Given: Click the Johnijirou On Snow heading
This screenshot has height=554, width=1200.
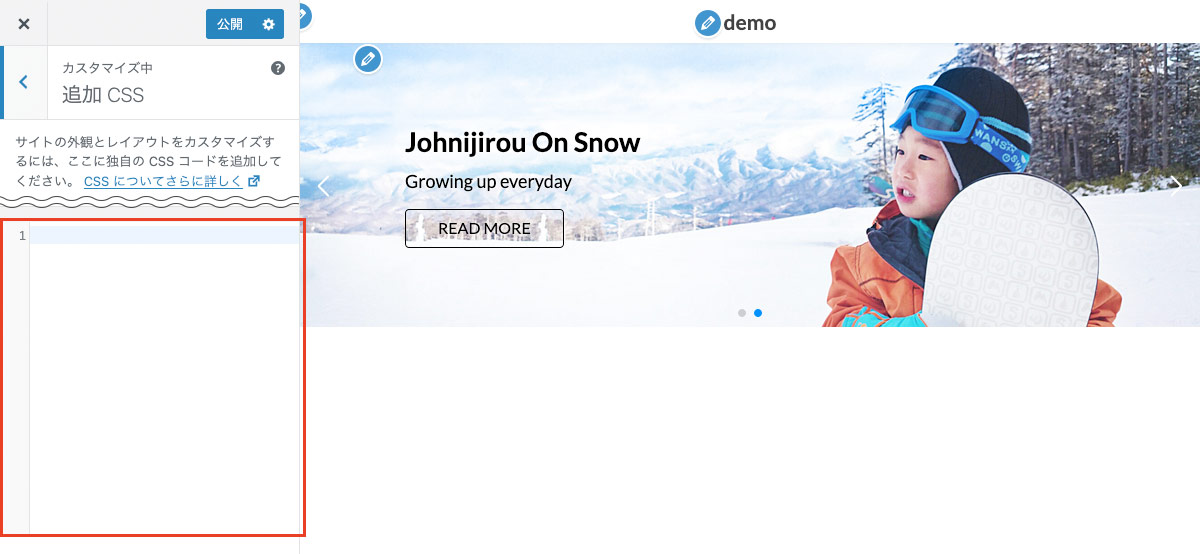Looking at the screenshot, I should [x=522, y=142].
